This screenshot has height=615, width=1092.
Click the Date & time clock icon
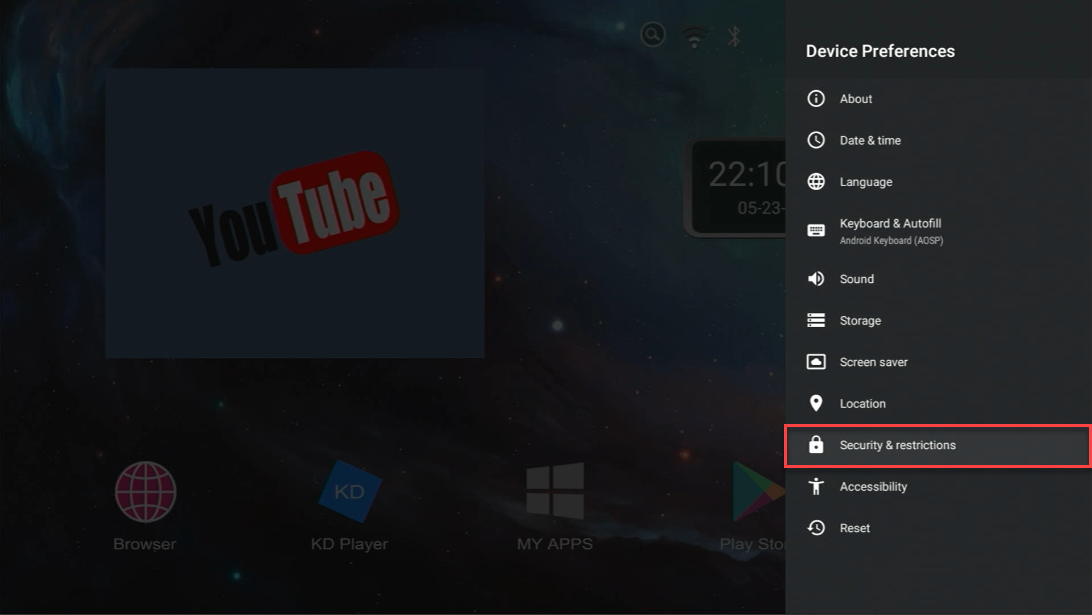pyautogui.click(x=816, y=140)
